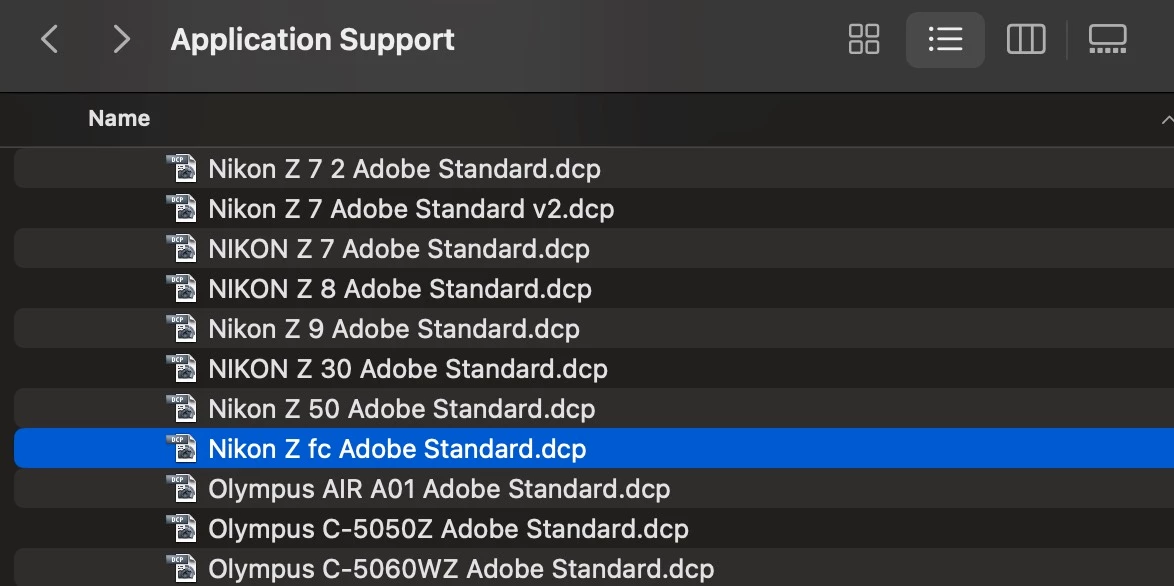Switch to list view
Screen dimensions: 1174x586
coord(945,40)
